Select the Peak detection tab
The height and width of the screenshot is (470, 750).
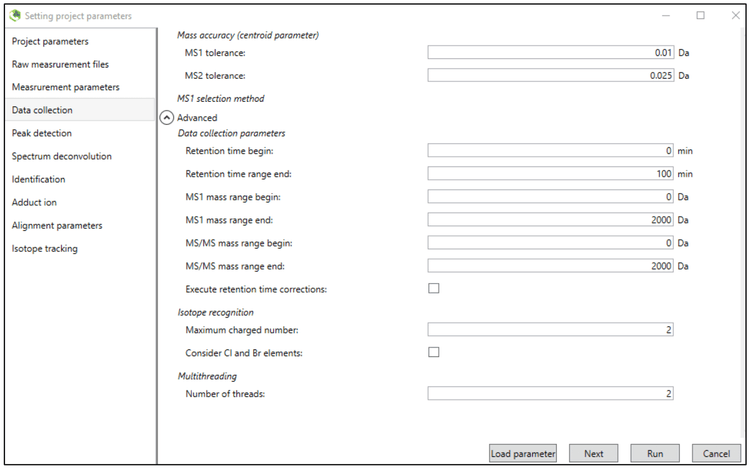coord(42,133)
